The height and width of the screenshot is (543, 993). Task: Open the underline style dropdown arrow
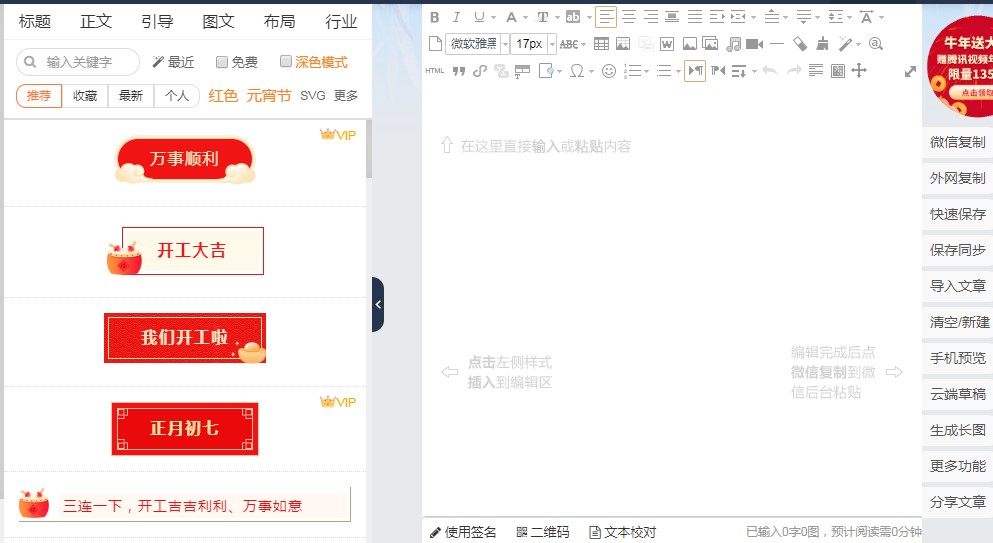(493, 17)
